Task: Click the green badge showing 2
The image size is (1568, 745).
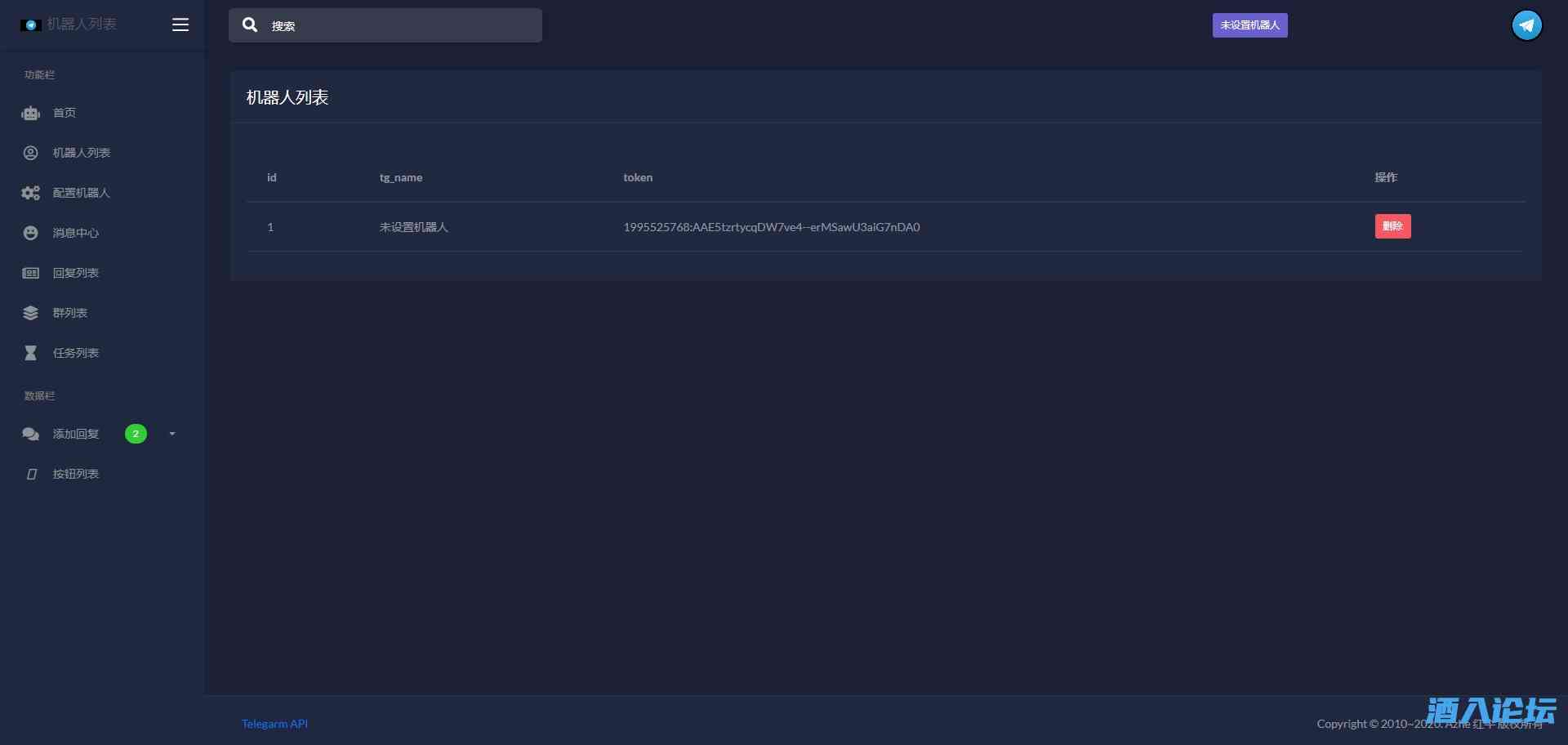Action: [136, 434]
